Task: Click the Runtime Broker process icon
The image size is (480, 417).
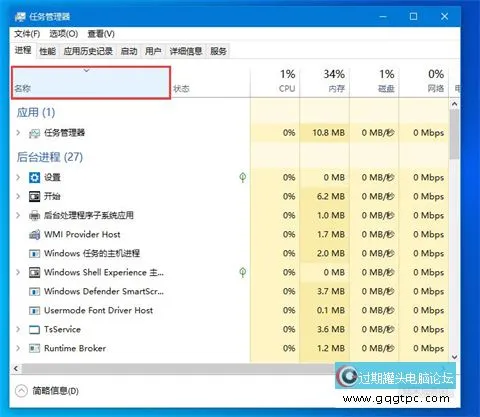Action: (34, 349)
